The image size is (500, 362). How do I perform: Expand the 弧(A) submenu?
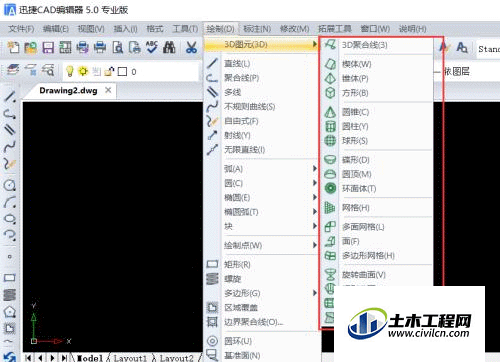[261, 169]
